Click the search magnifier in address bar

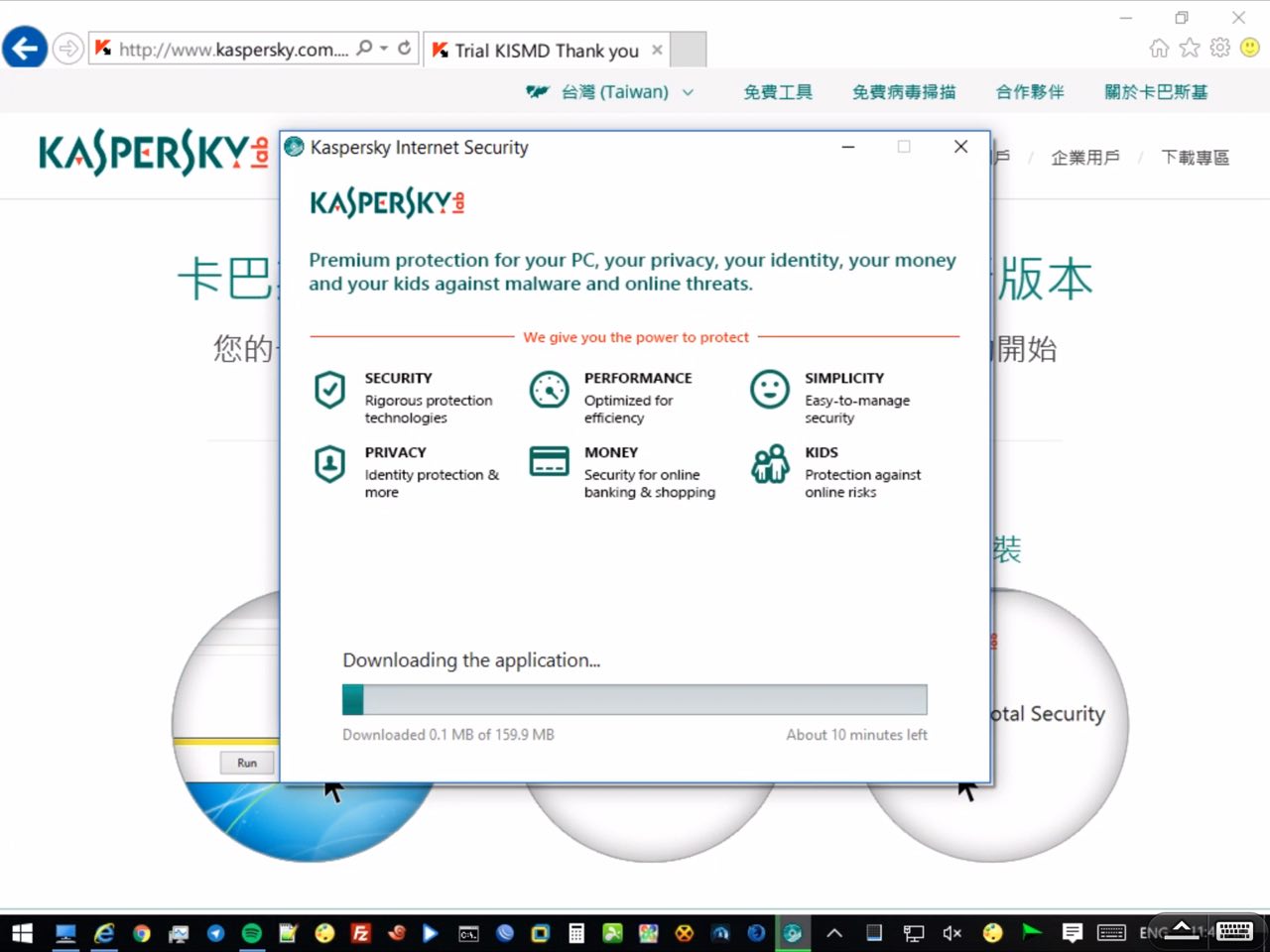(x=365, y=48)
